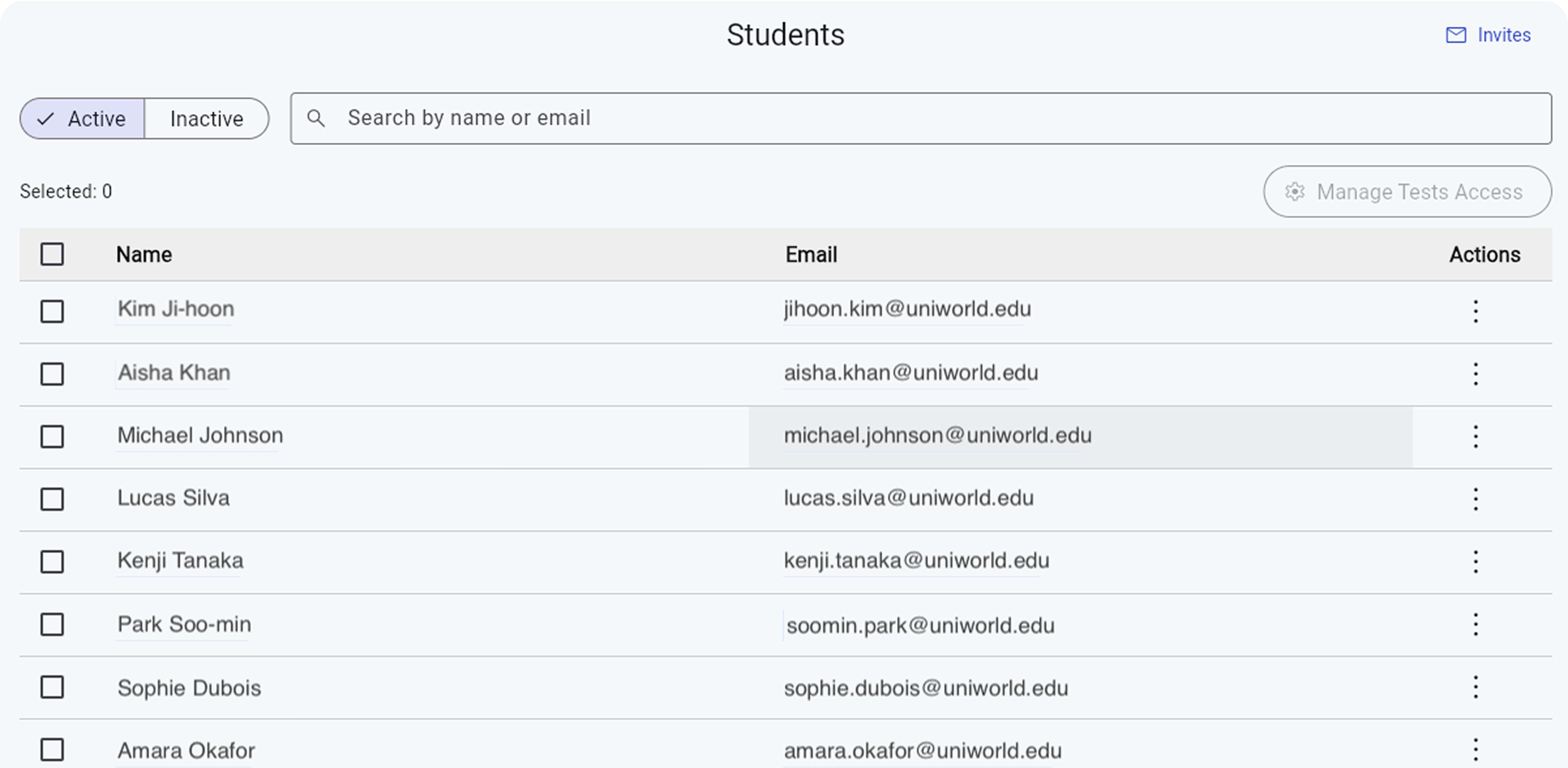This screenshot has width=1568, height=768.
Task: Open three-dot menu for Kenji Tanaka
Action: pyautogui.click(x=1475, y=562)
